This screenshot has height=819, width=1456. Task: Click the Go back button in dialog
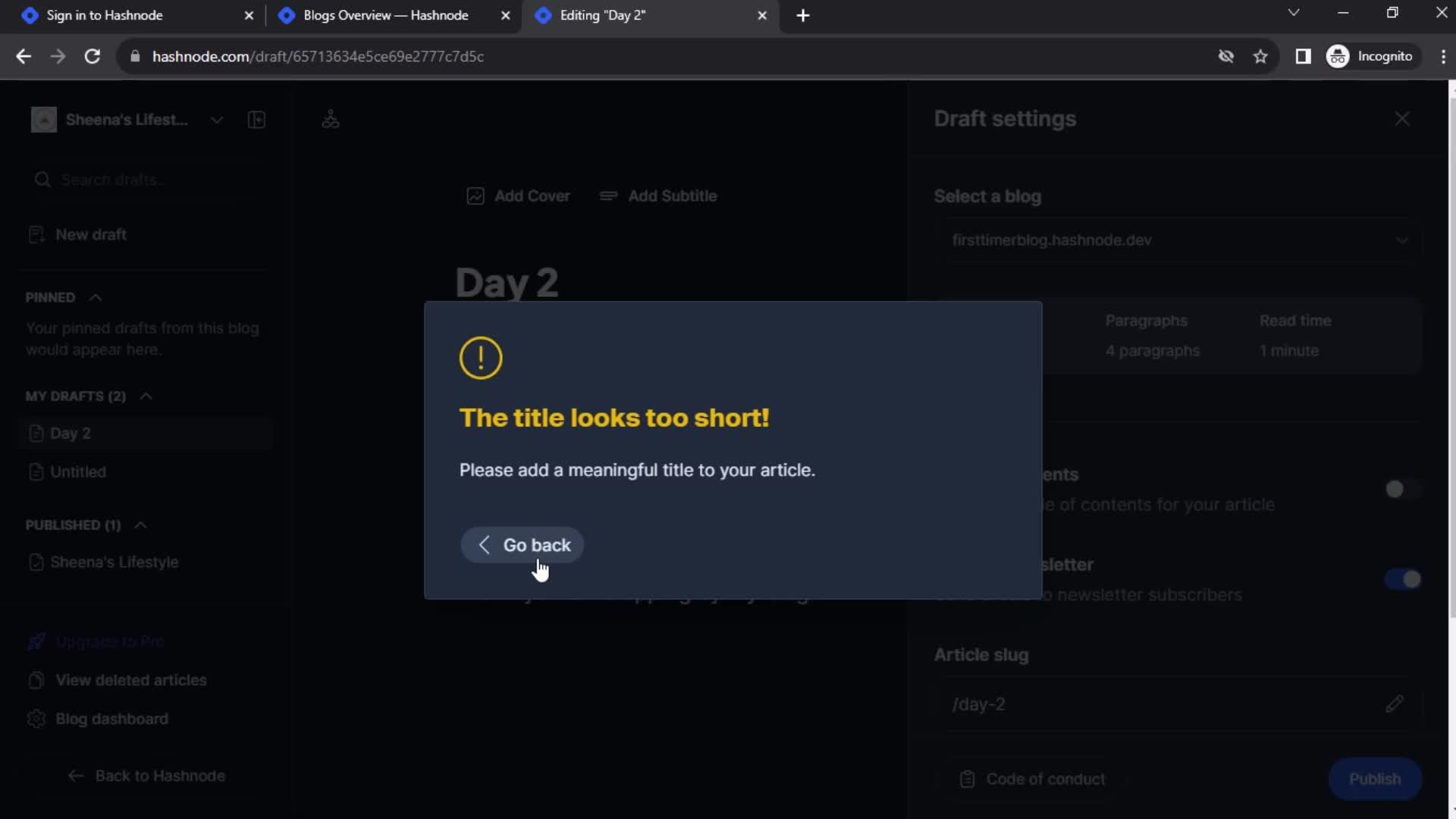523,545
